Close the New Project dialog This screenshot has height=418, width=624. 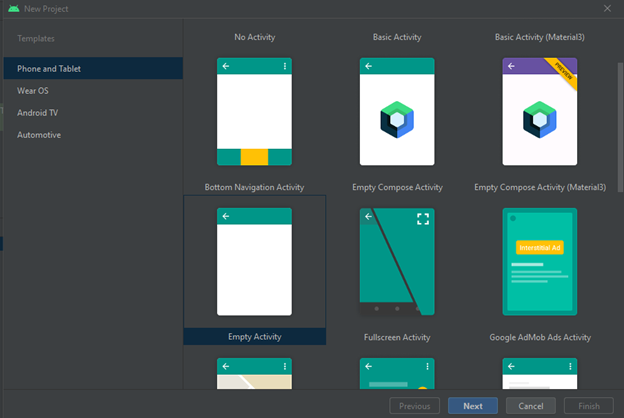pyautogui.click(x=607, y=8)
